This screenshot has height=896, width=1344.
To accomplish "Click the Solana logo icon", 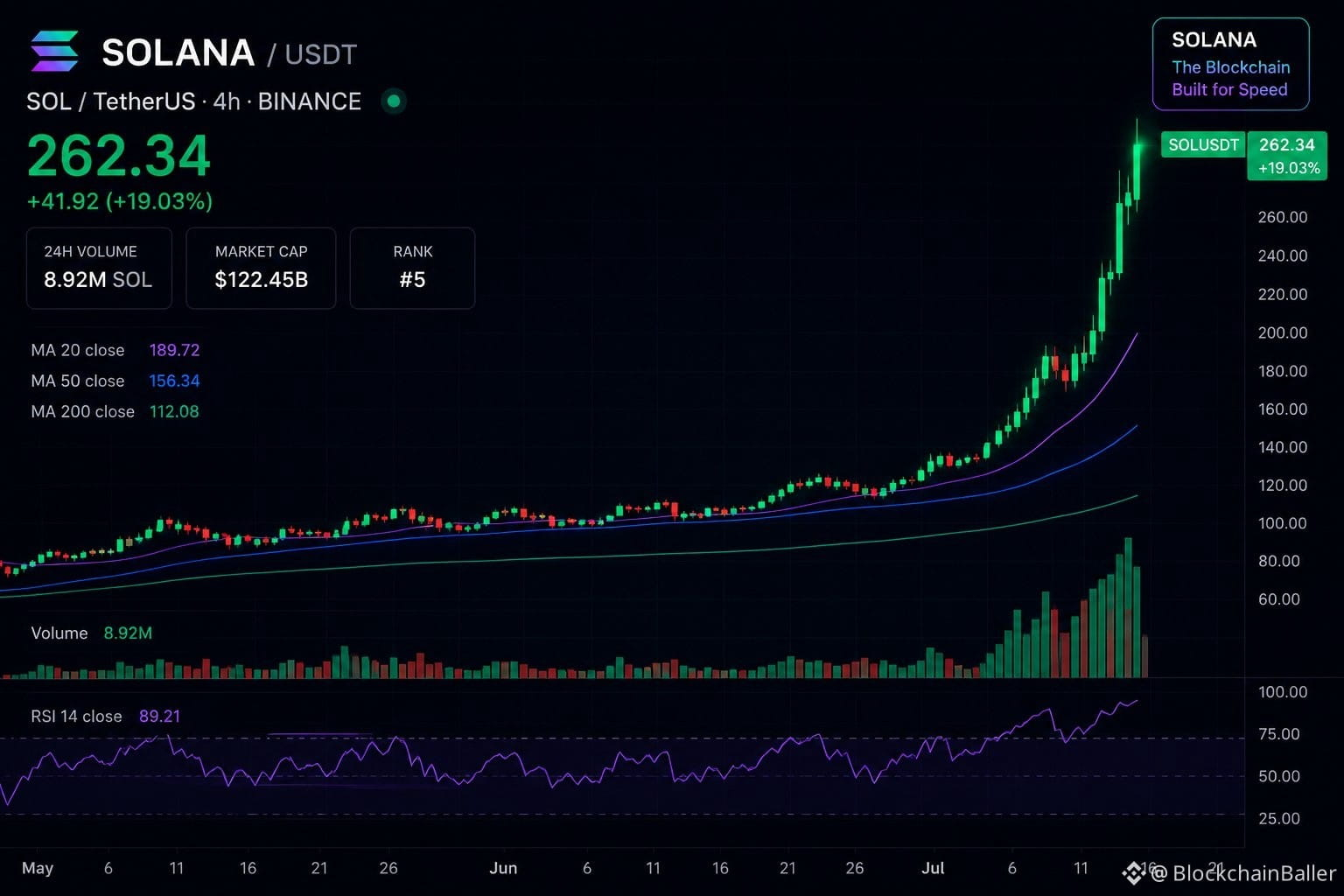I will pos(54,51).
